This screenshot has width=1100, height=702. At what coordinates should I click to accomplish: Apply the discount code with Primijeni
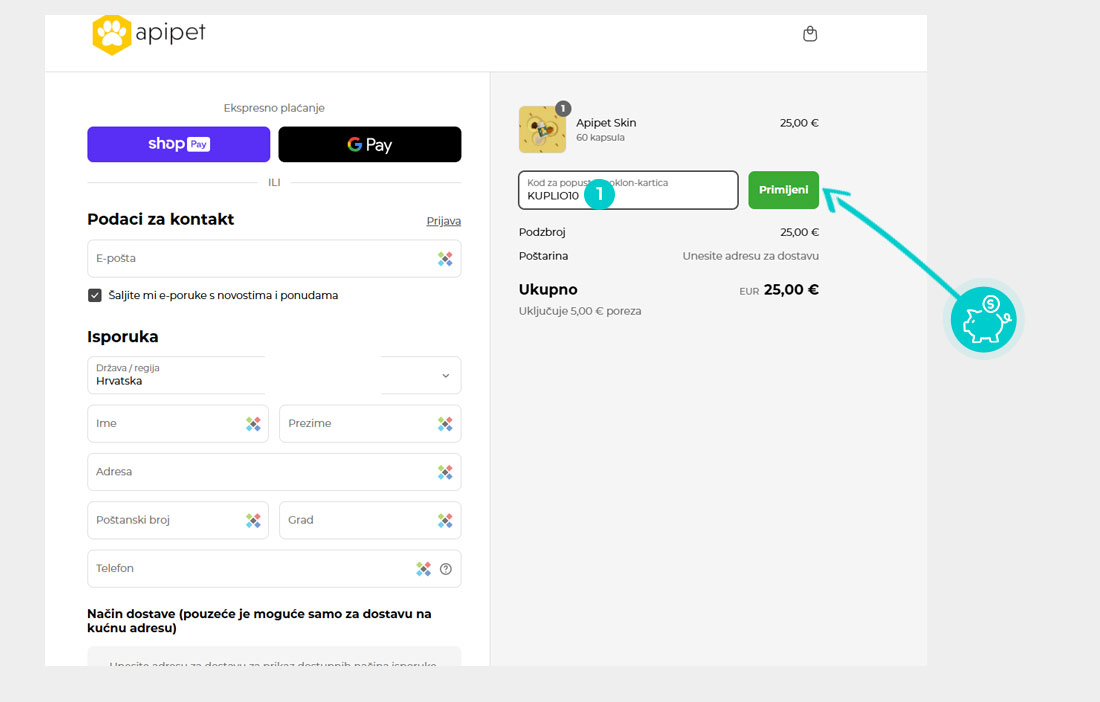click(784, 190)
